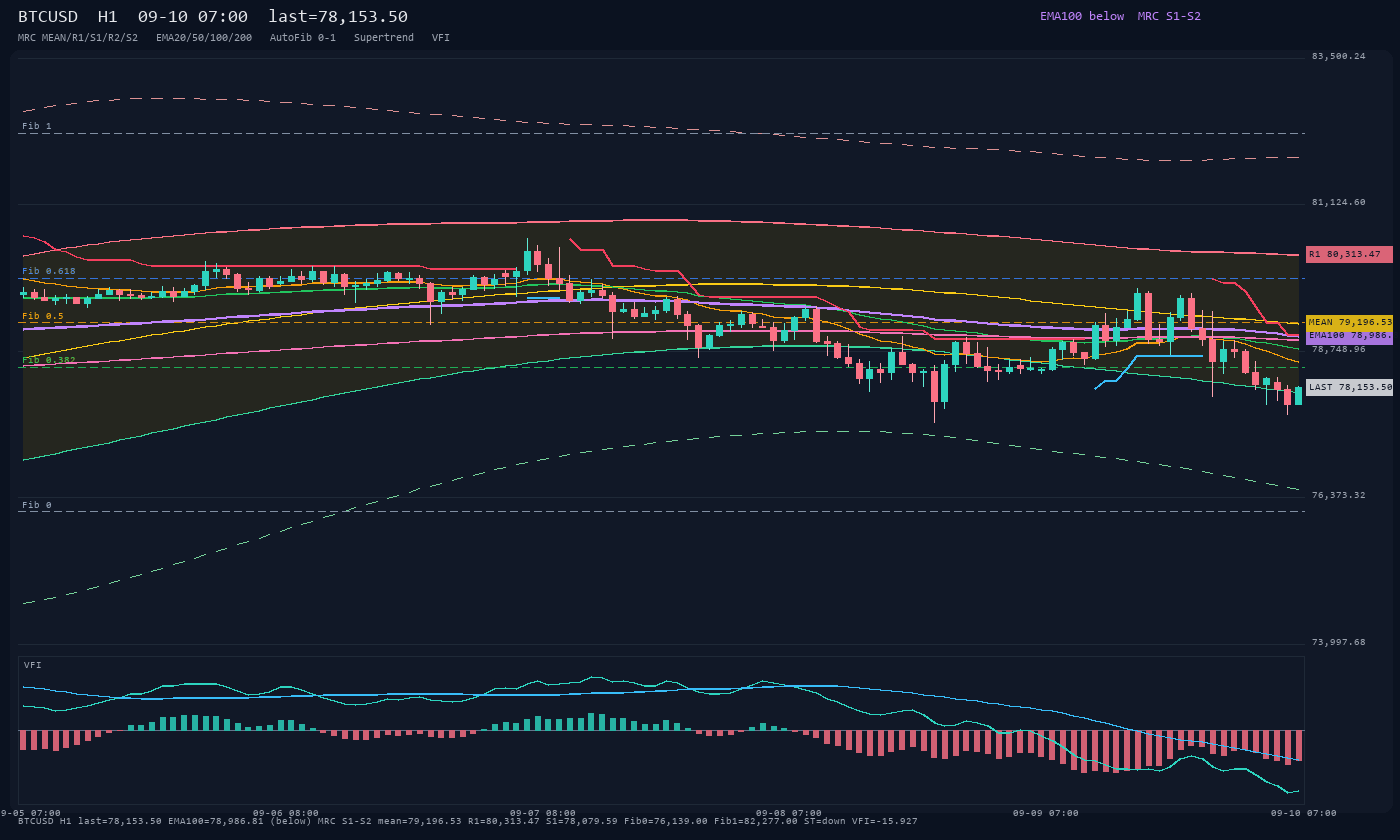Select the 81,124.60 price axis label
The image size is (1400, 840).
pos(1338,202)
